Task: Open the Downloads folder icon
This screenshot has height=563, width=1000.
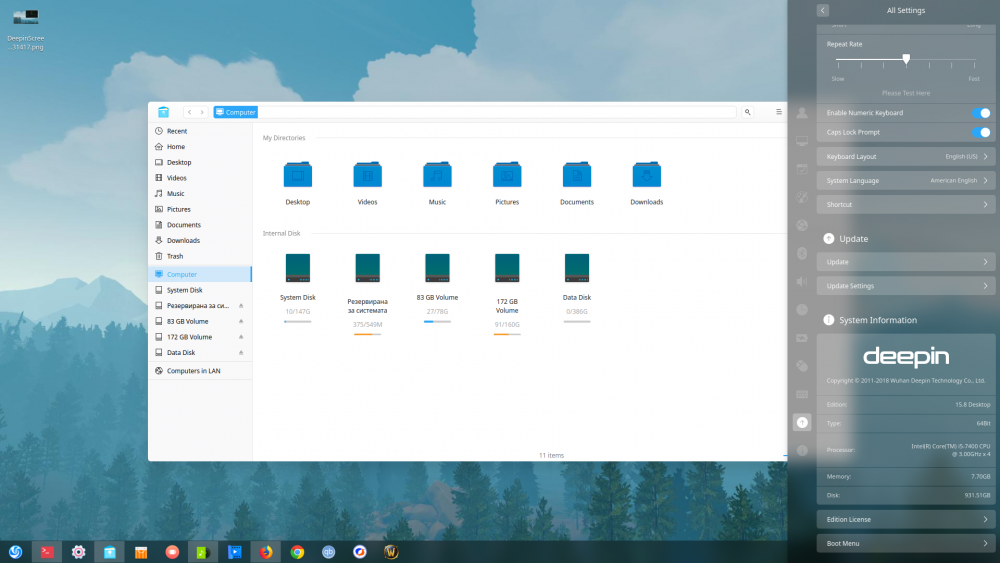Action: [647, 175]
